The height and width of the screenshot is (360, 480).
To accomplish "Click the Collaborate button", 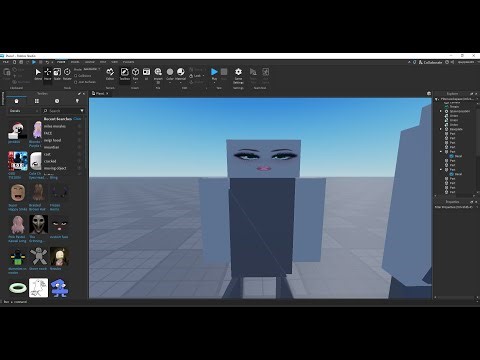I will click(431, 62).
